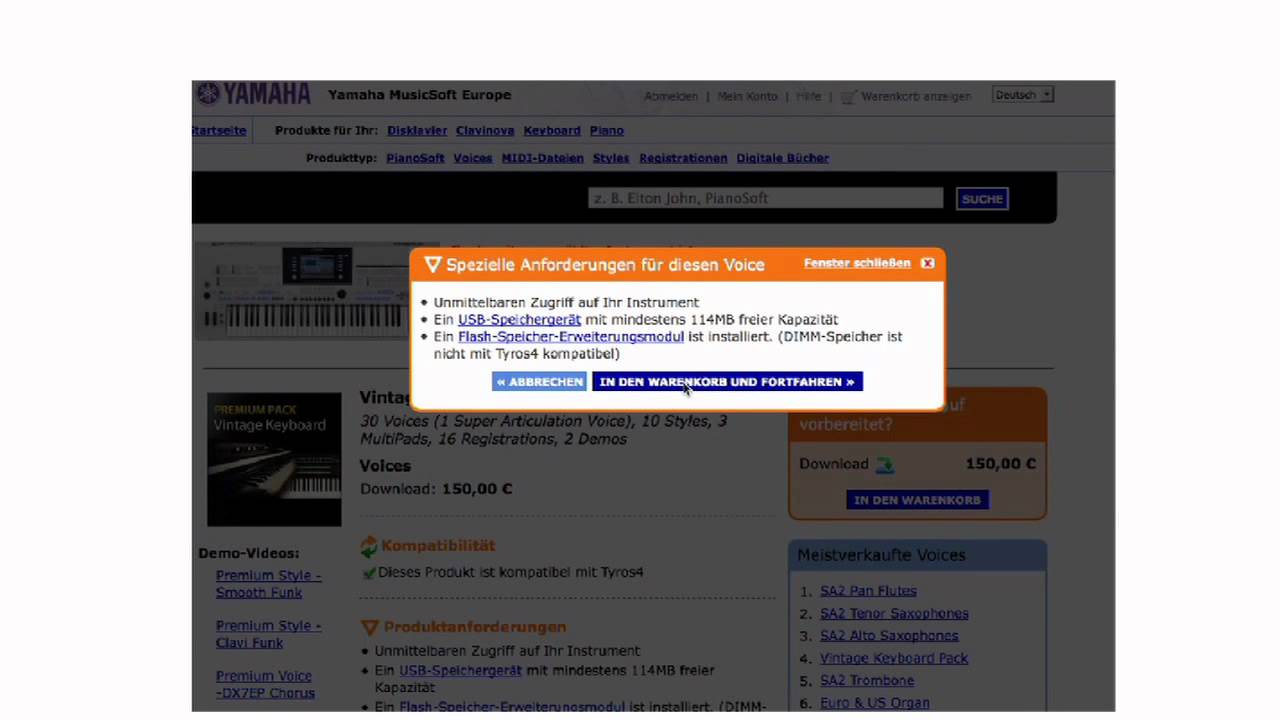Click 'Yamaha MusicSoft Europe' title text
Viewport: 1280px width, 720px height.
tap(419, 95)
